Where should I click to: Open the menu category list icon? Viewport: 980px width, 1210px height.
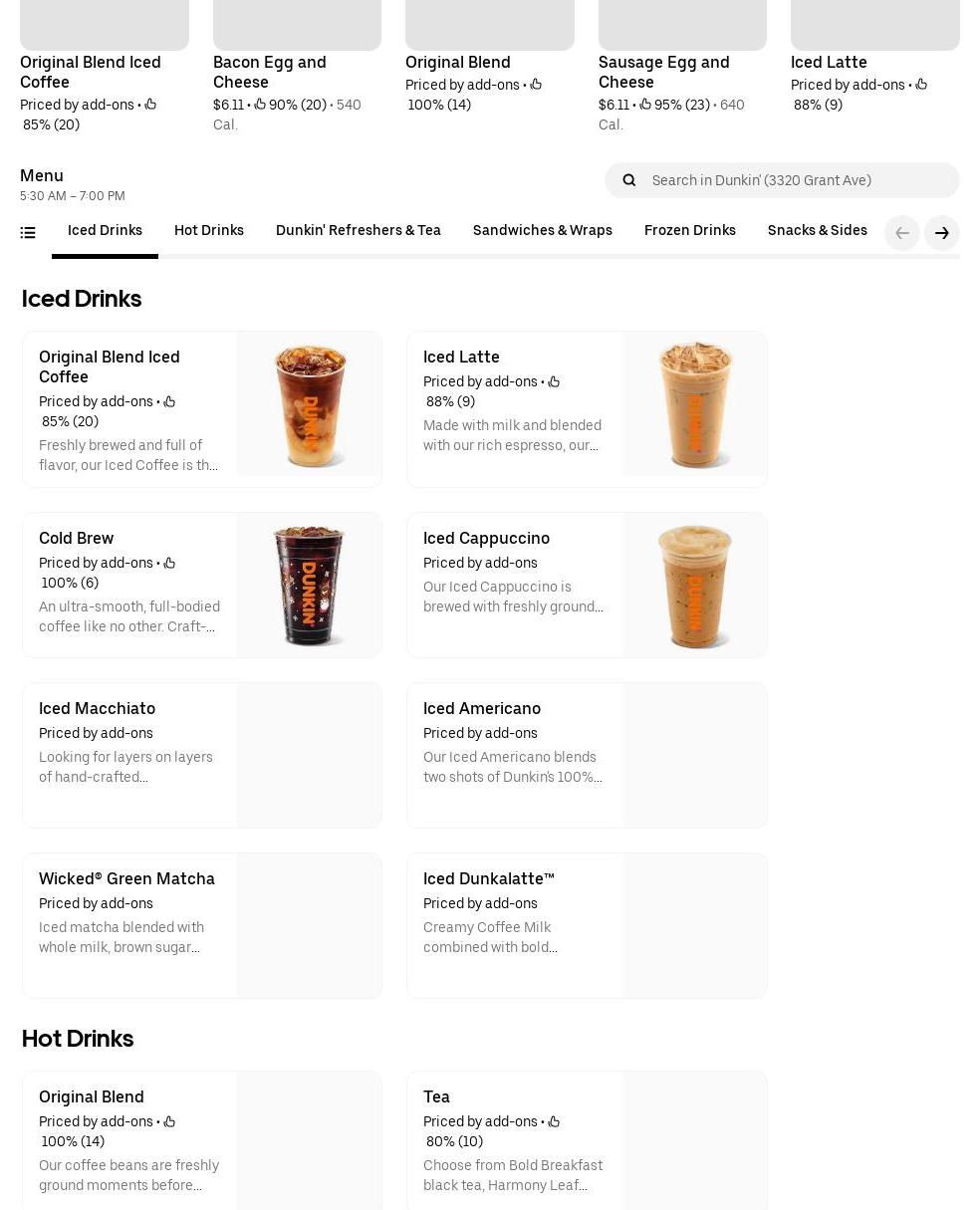click(x=28, y=233)
